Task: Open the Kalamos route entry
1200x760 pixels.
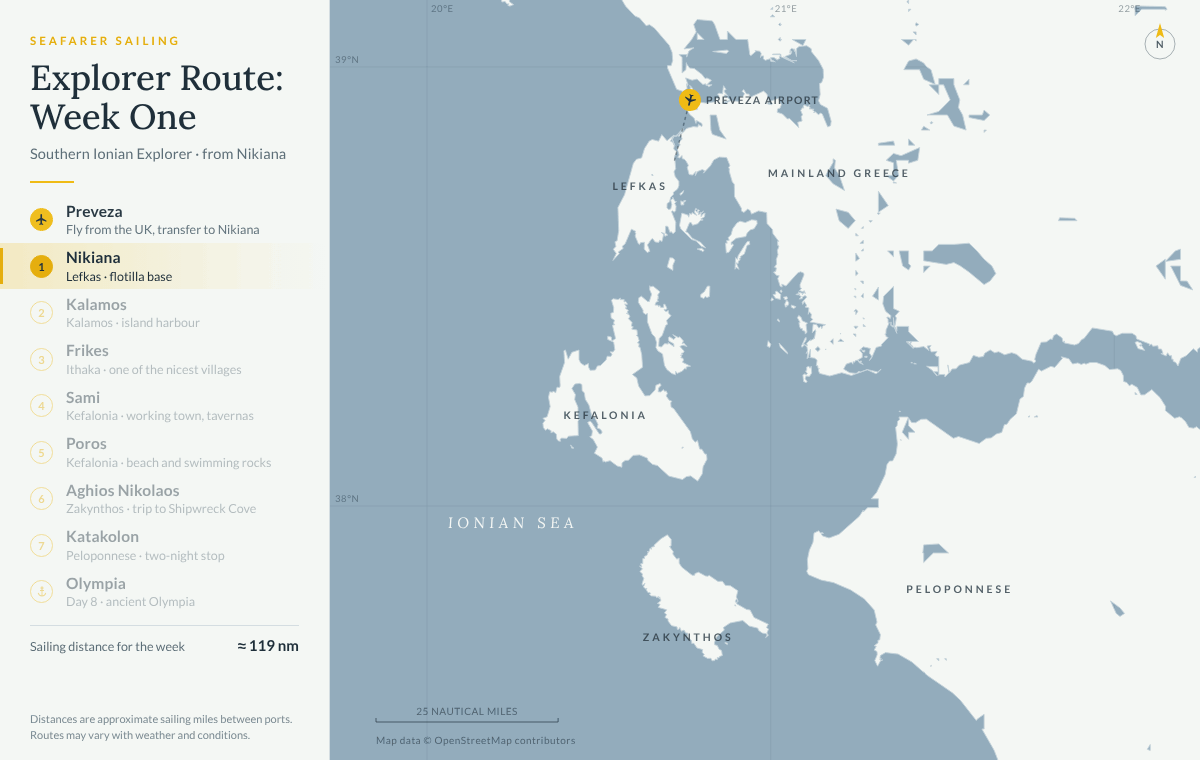Action: (164, 313)
